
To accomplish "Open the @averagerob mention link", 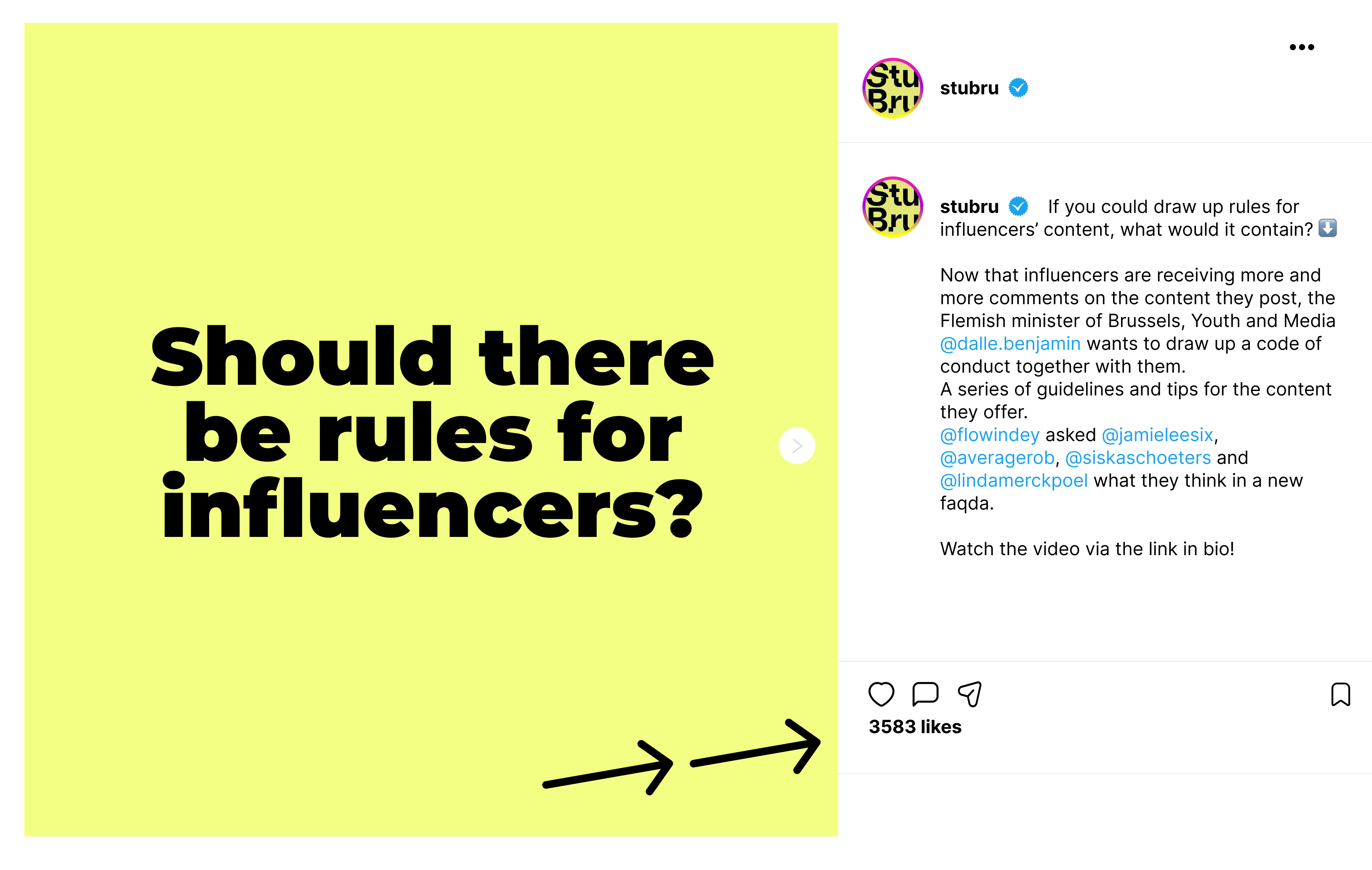I will click(x=997, y=457).
